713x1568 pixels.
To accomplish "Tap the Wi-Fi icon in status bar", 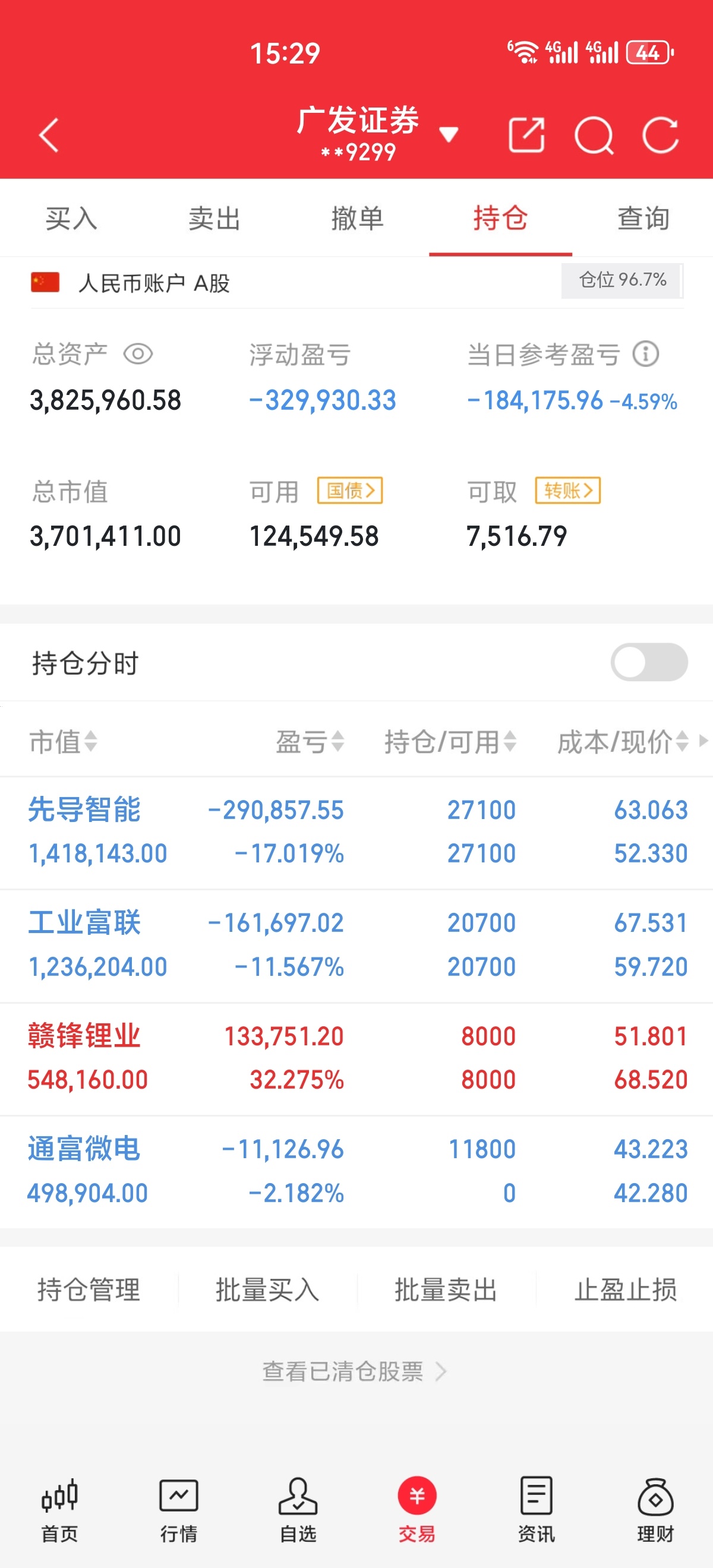I will click(x=523, y=52).
